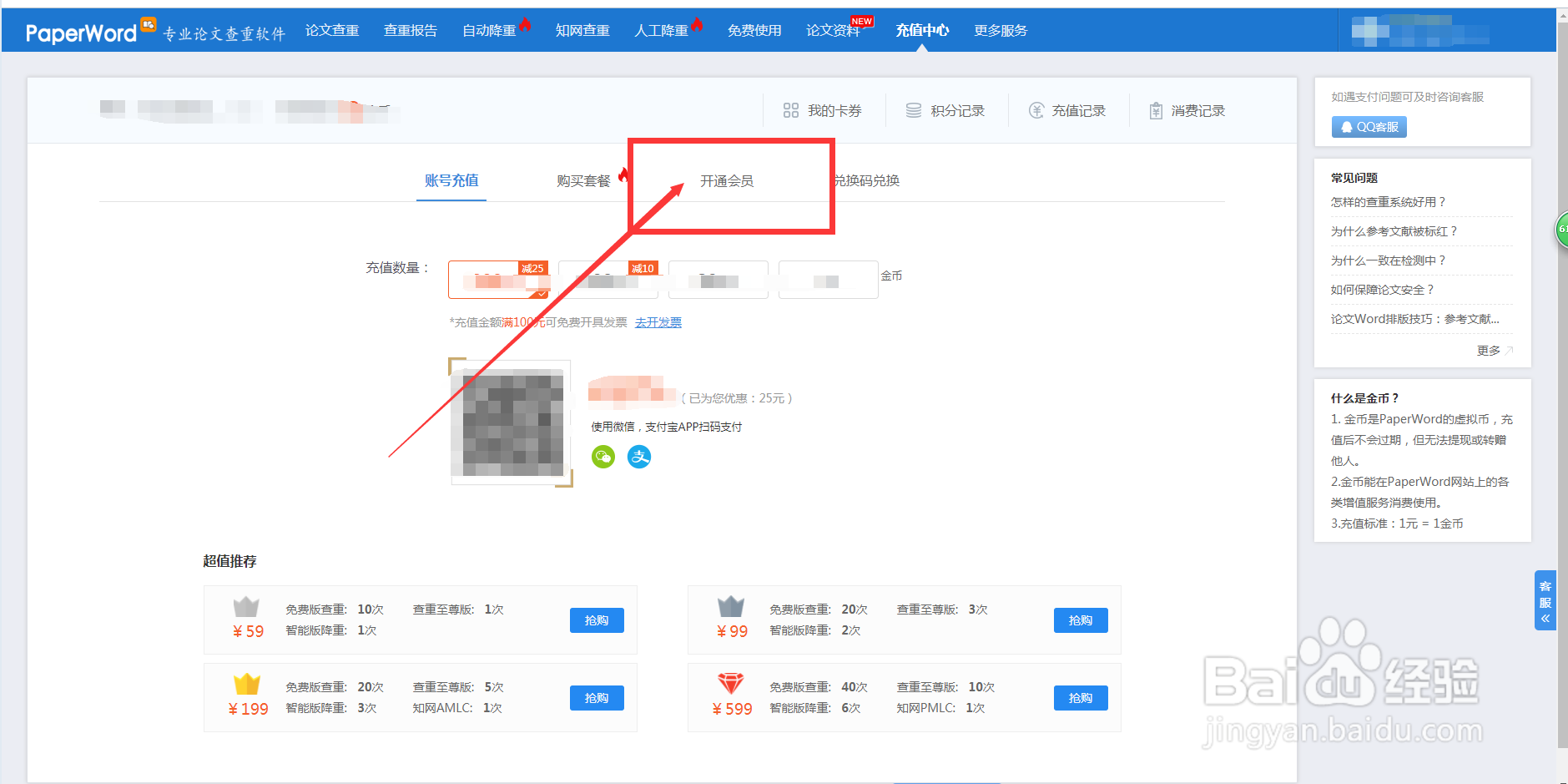The width and height of the screenshot is (1568, 784).
Task: Click the green circle badge at right edge
Action: (x=1562, y=229)
